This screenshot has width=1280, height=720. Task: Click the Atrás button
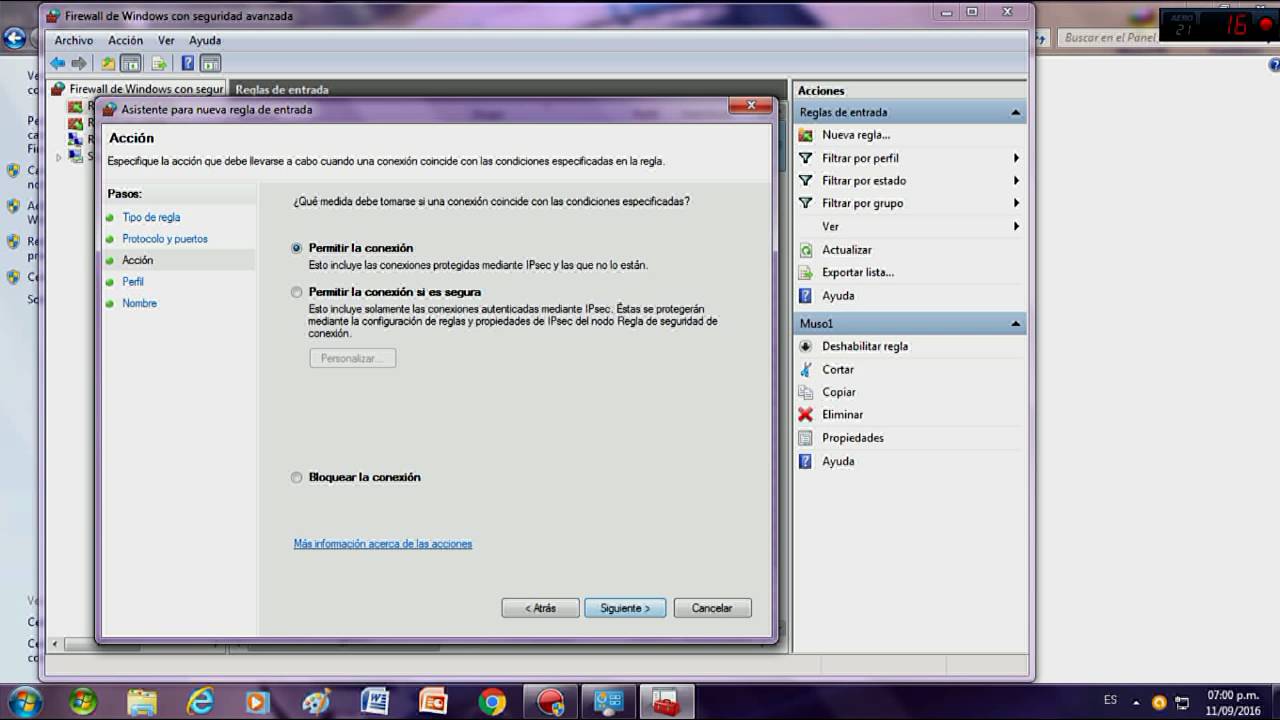540,608
